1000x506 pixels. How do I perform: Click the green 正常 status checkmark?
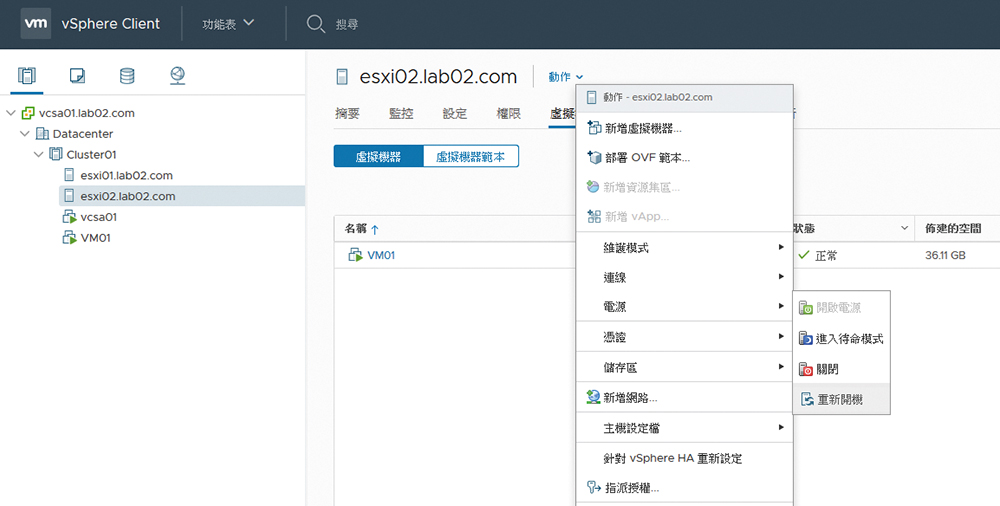point(804,255)
